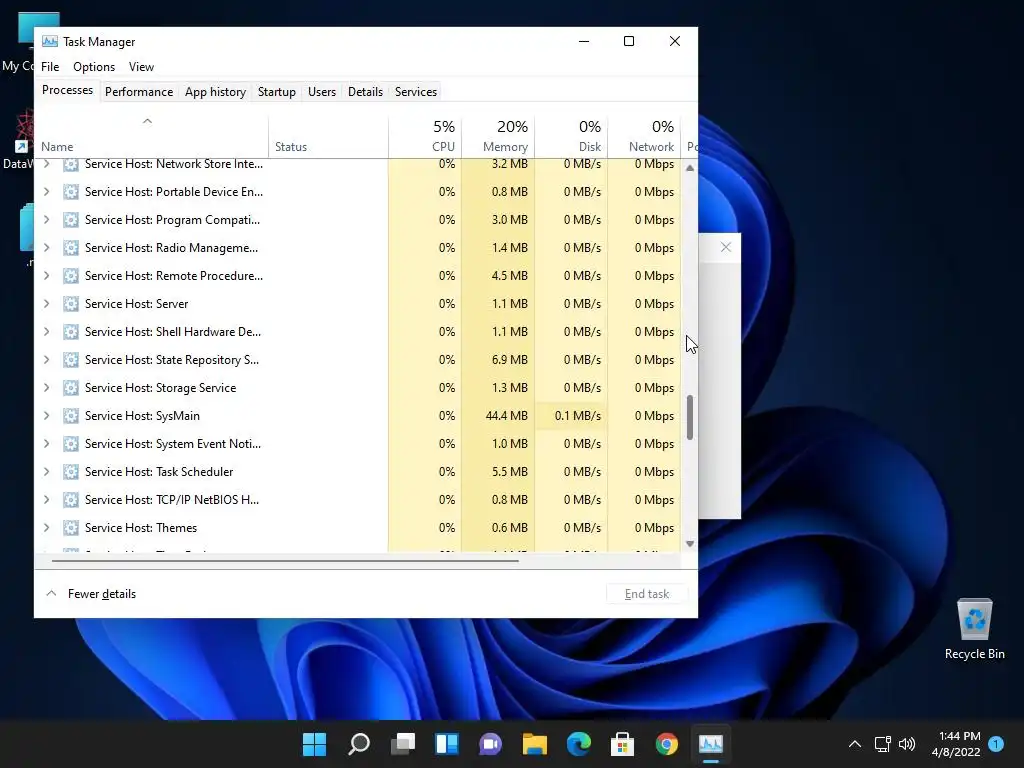
Task: Click the End task button
Action: (x=647, y=594)
